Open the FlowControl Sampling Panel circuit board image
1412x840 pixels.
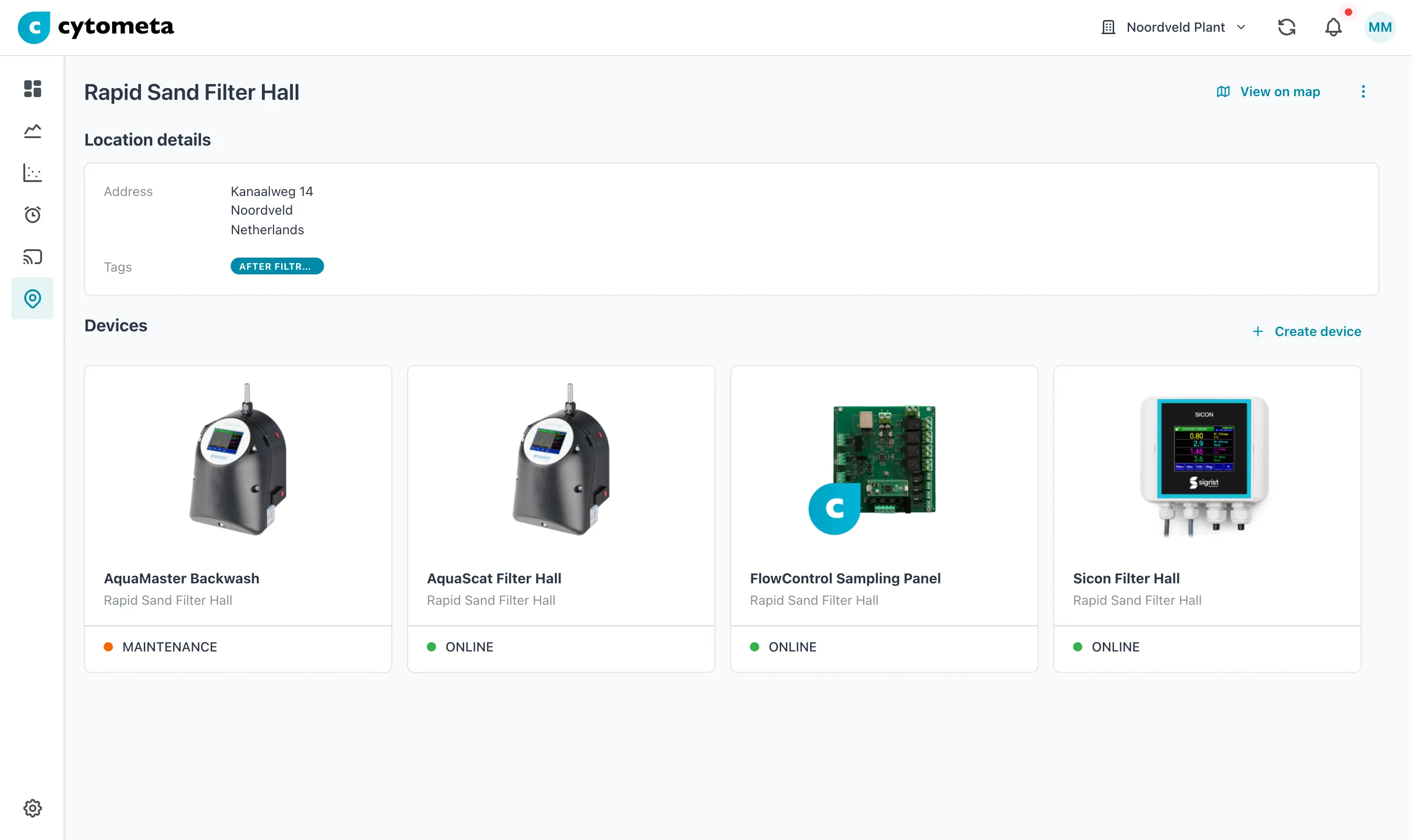point(883,459)
